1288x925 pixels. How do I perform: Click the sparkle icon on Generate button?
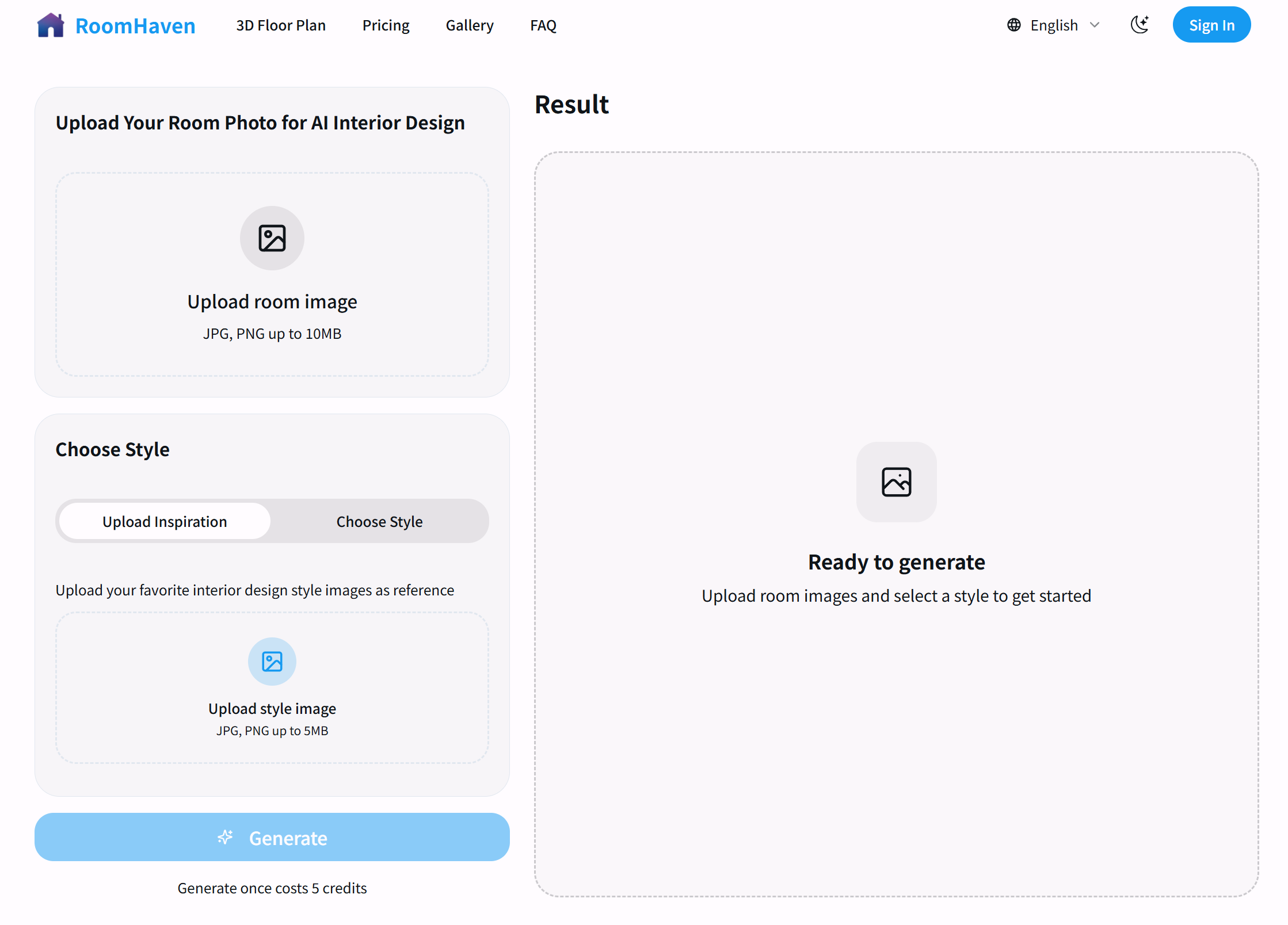[x=225, y=838]
